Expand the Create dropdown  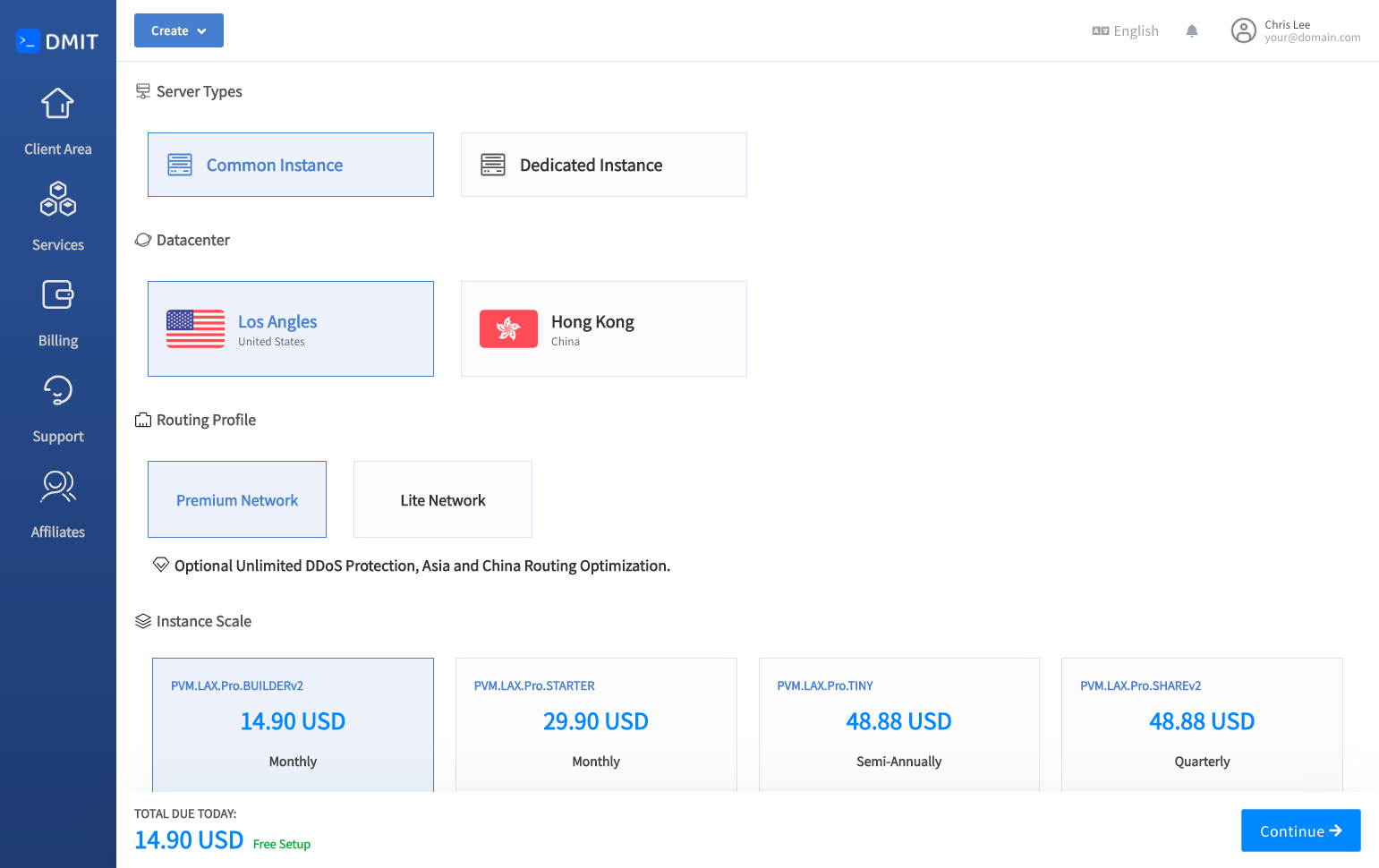[x=179, y=30]
